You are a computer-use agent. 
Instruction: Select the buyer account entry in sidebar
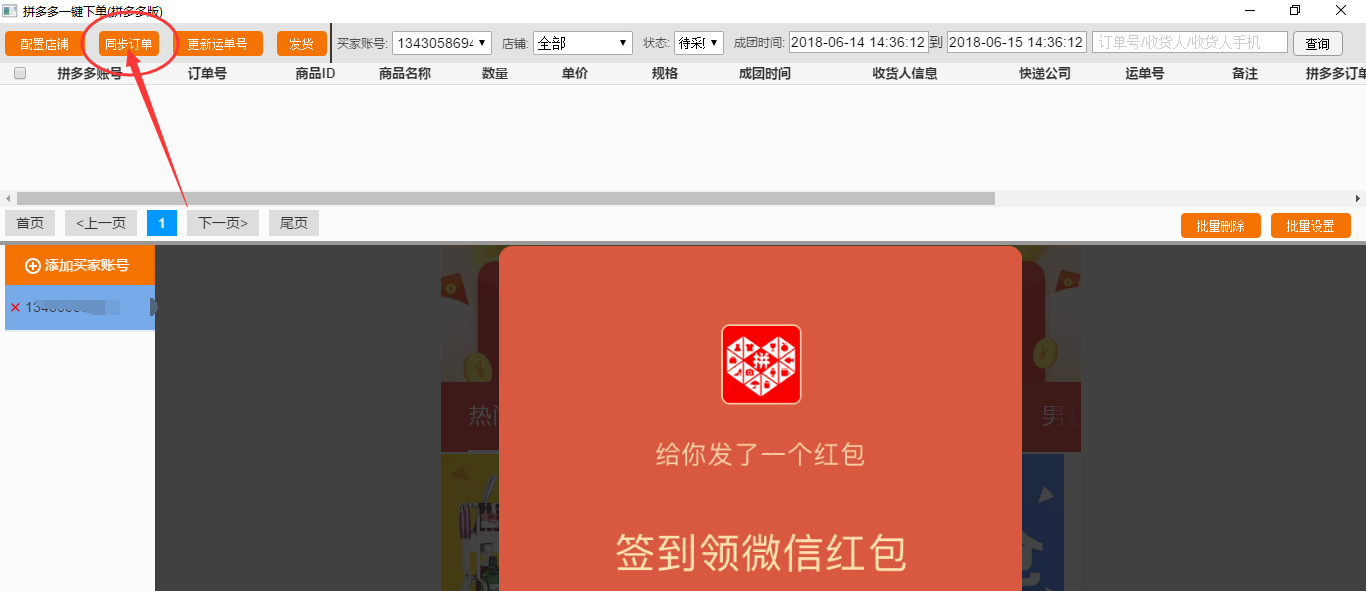pos(80,307)
